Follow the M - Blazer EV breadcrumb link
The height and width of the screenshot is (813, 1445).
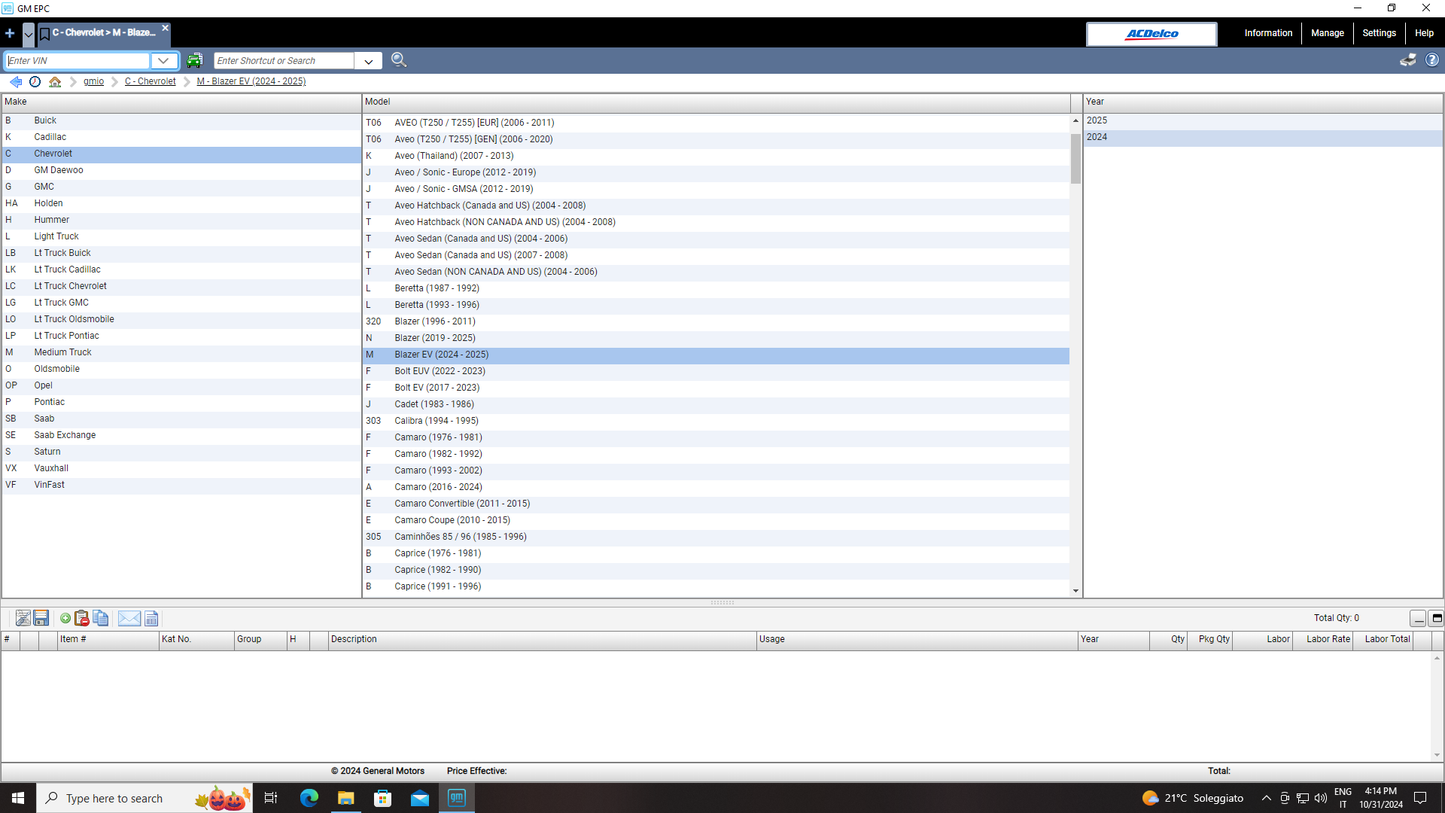click(x=251, y=82)
